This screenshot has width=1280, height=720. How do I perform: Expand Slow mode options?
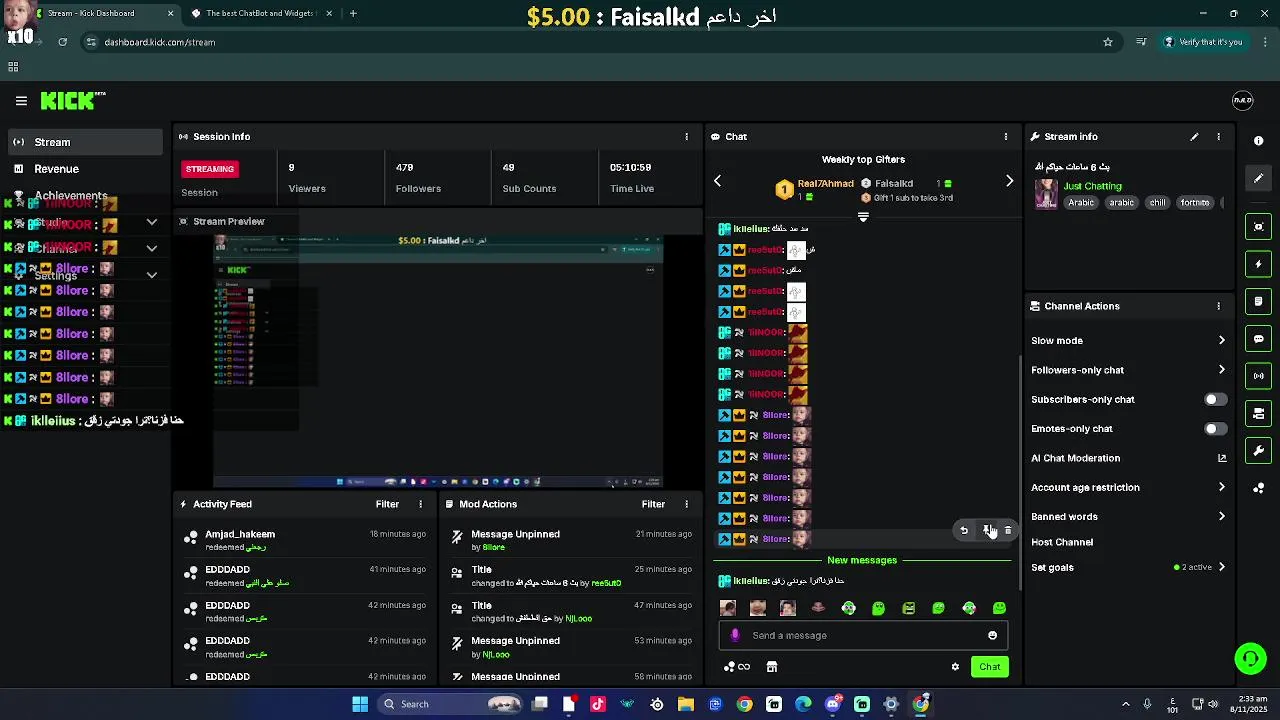point(1128,341)
